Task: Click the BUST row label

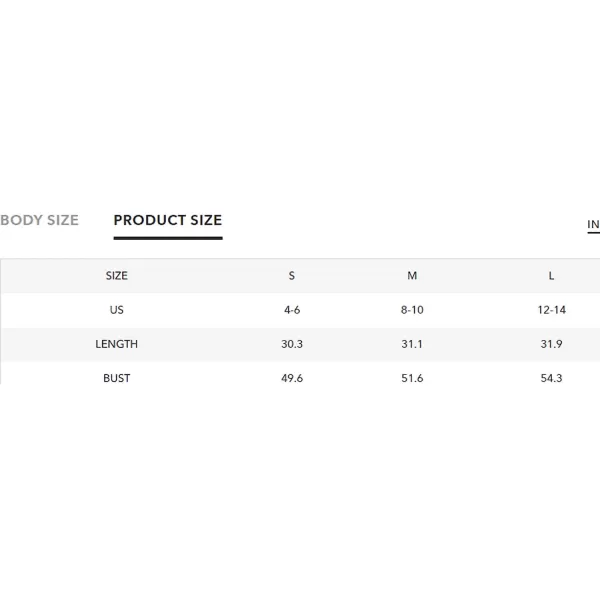Action: 117,378
